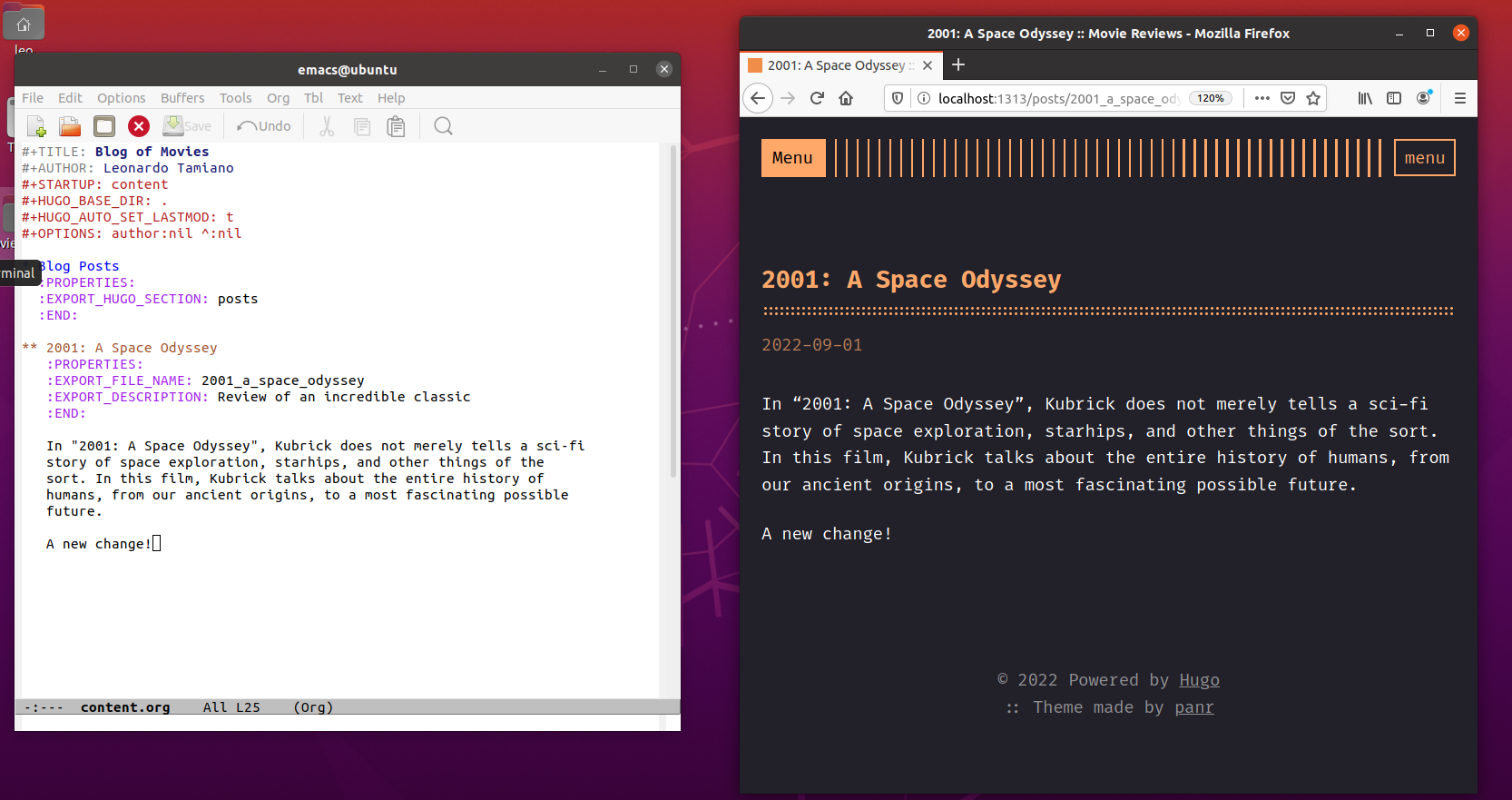Open the Dired directory icon in Emacs toolbar
1512x800 pixels.
coord(104,126)
